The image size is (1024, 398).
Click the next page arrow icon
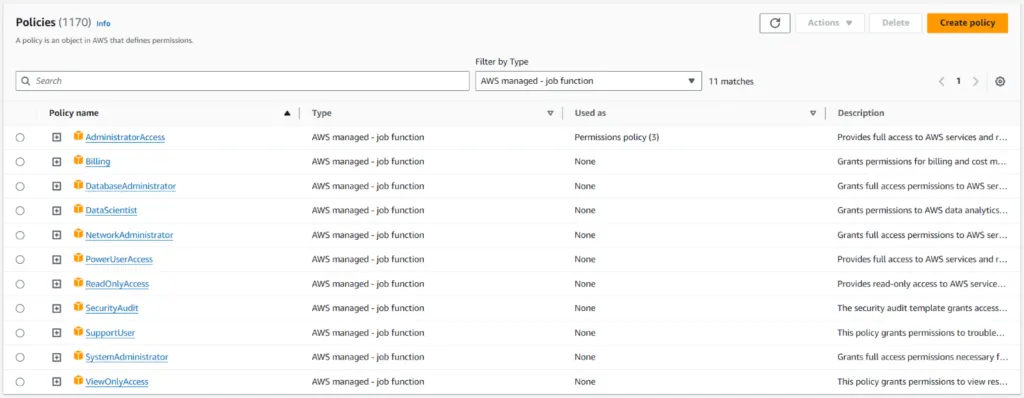(x=976, y=82)
